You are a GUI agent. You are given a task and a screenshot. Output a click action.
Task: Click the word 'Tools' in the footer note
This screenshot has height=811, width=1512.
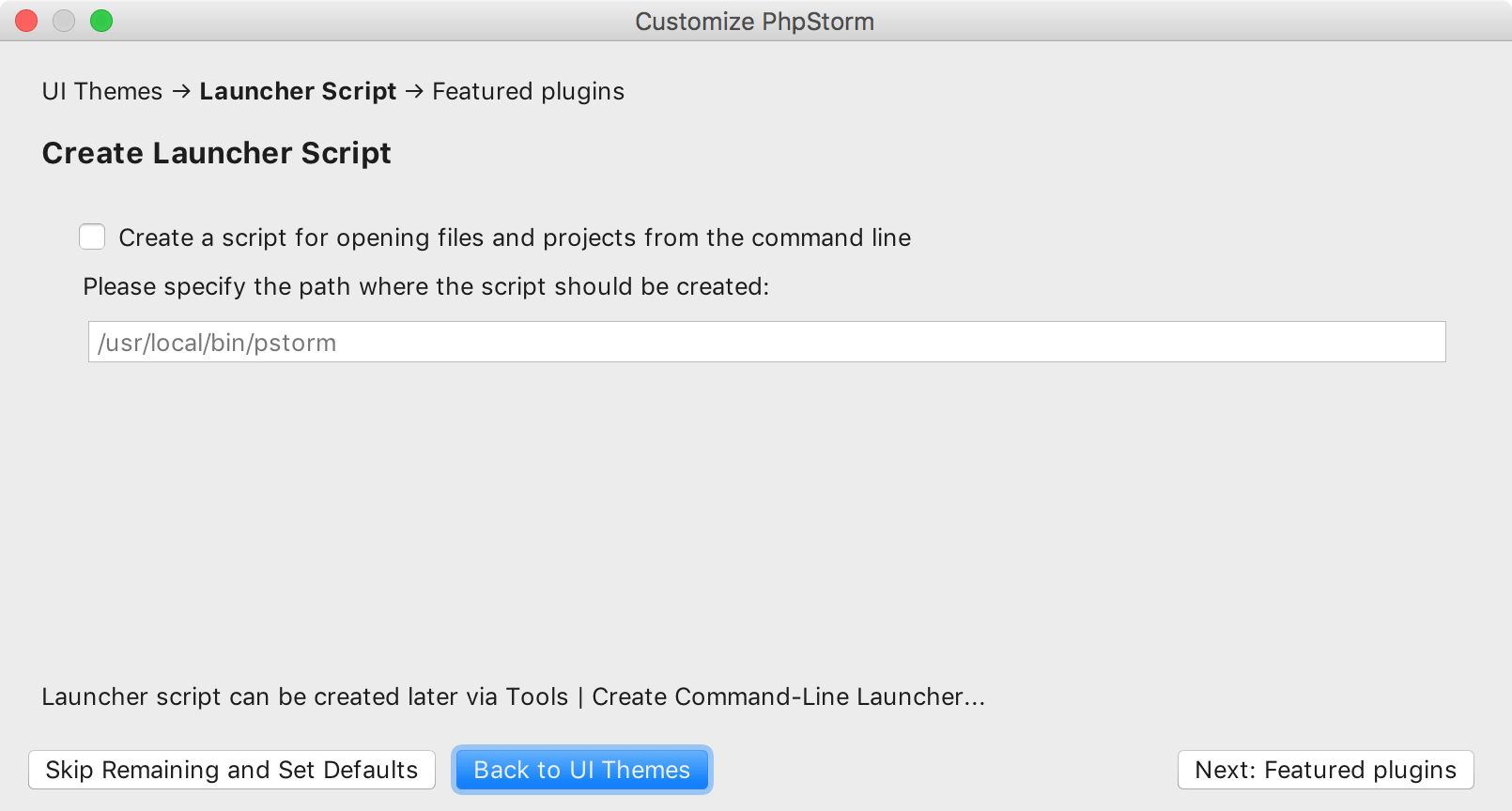[537, 696]
